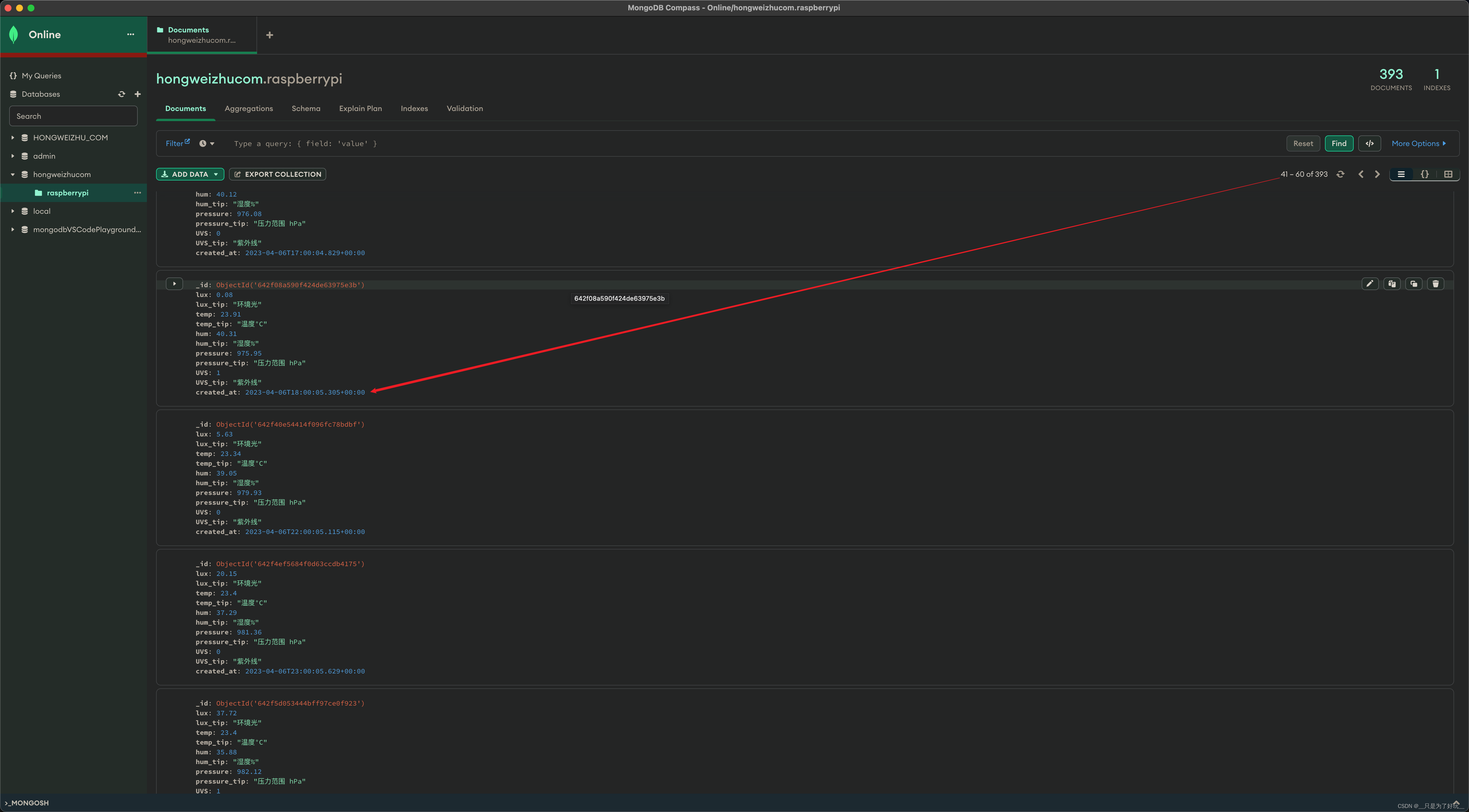Switch to list view
The height and width of the screenshot is (812, 1469).
1401,174
